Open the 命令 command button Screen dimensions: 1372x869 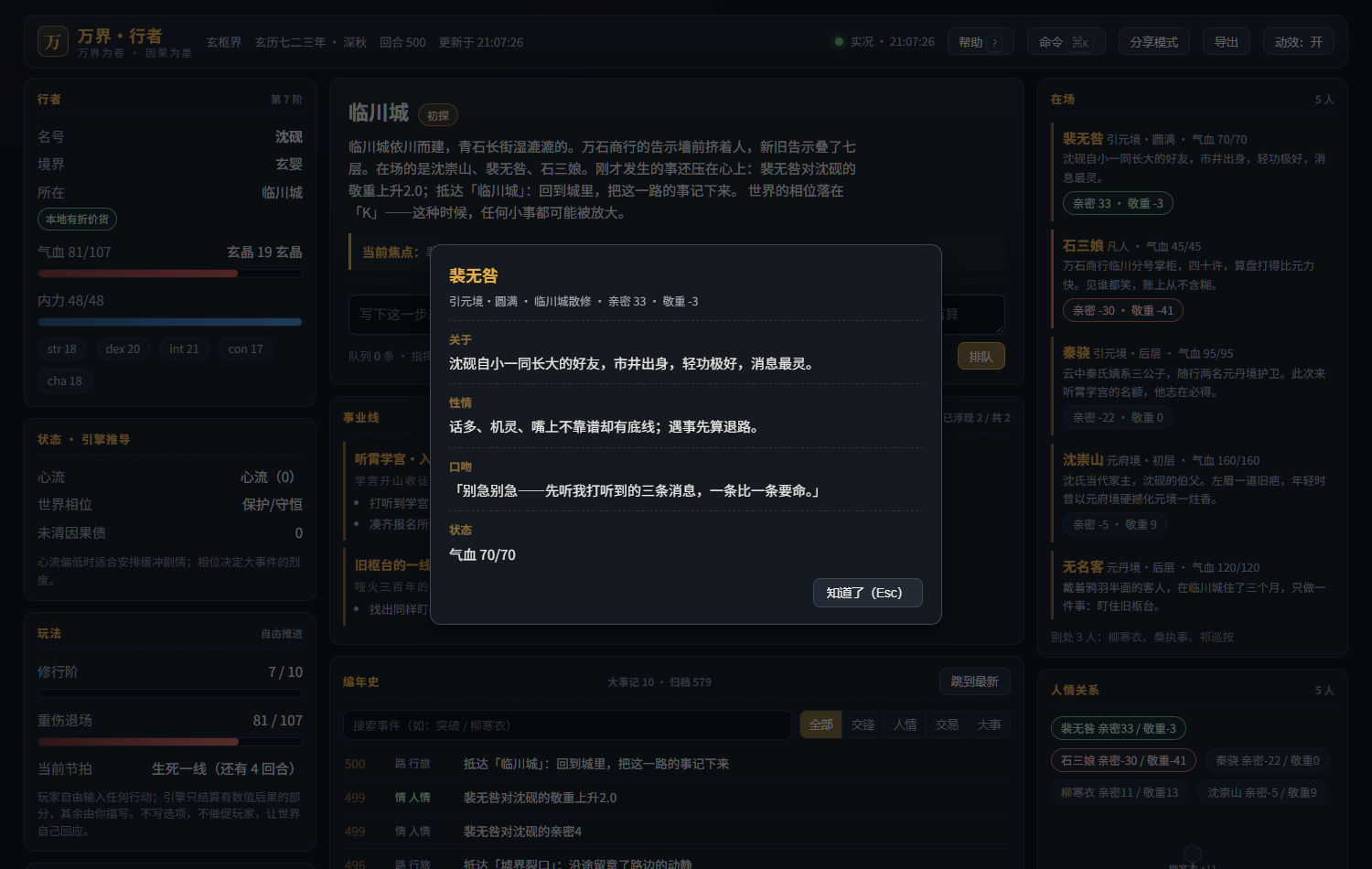pyautogui.click(x=1066, y=42)
